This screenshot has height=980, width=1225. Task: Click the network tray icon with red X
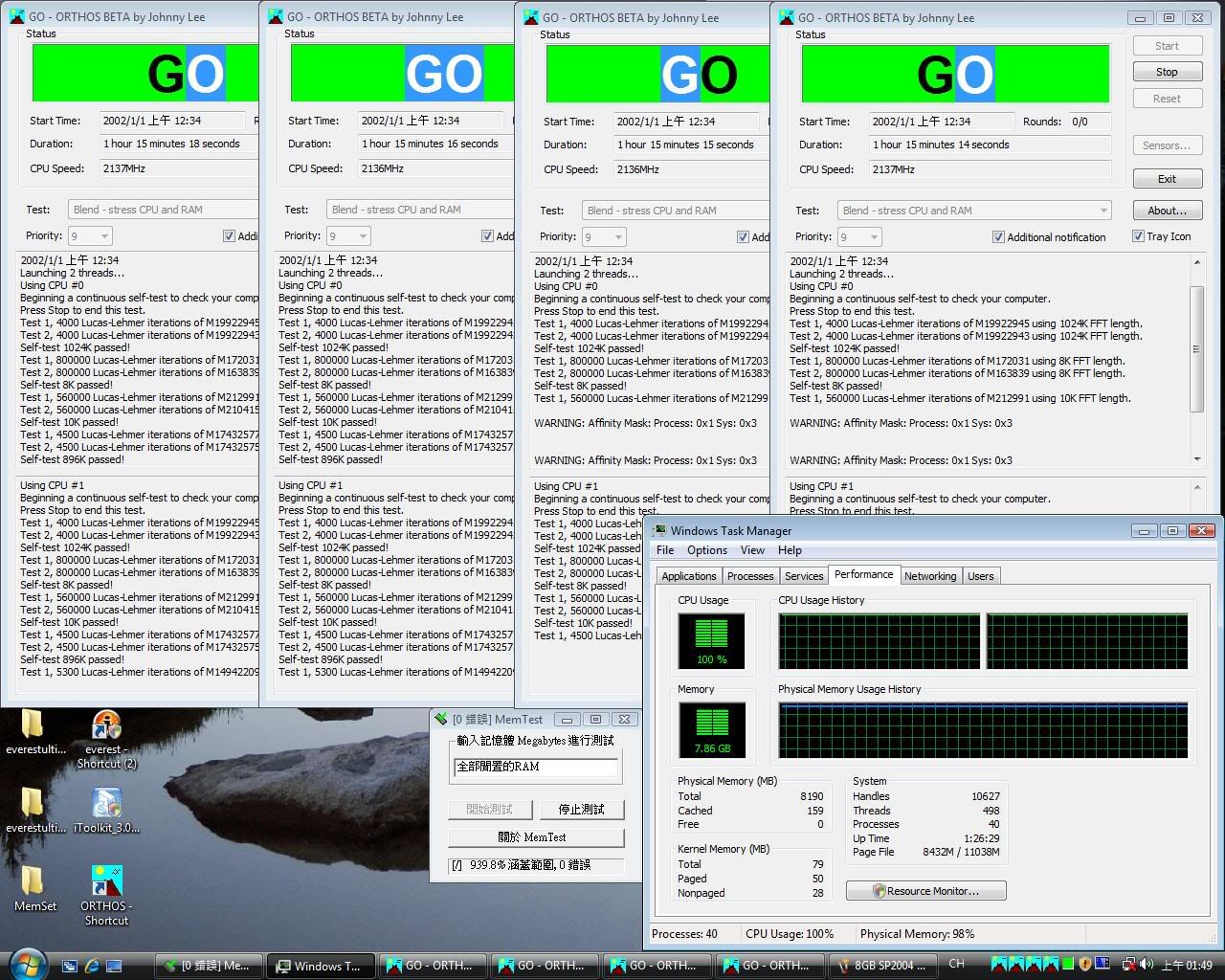(x=1128, y=965)
